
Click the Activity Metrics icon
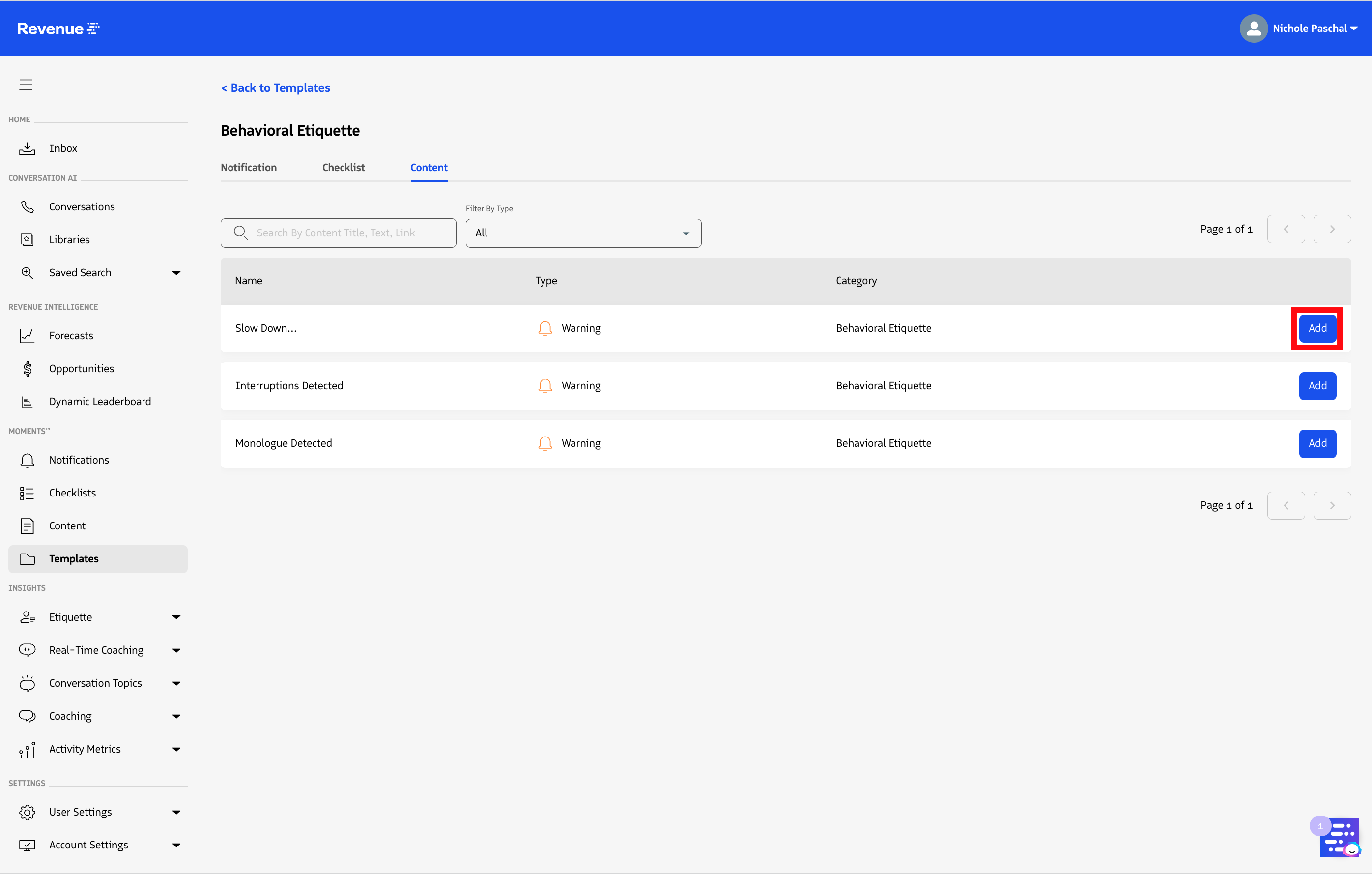point(28,749)
